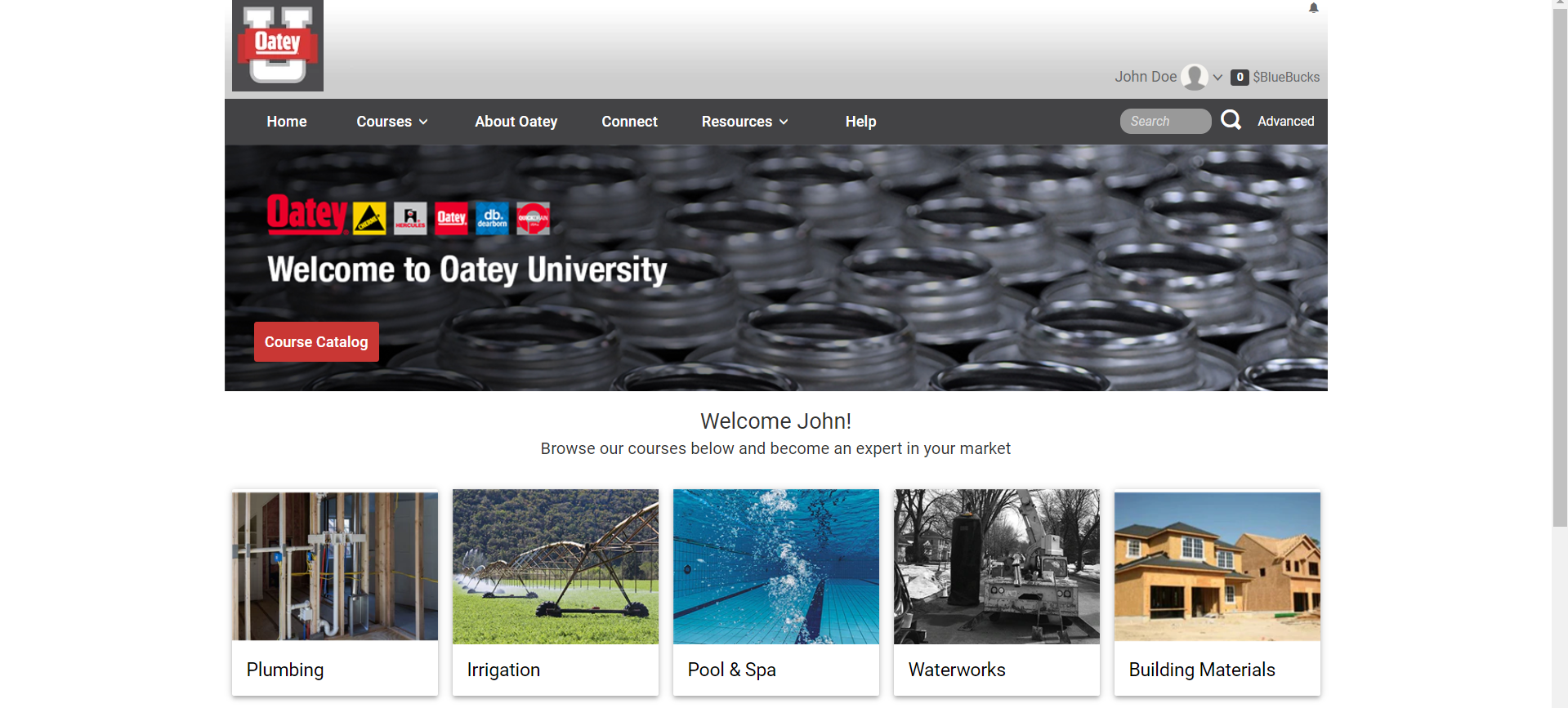1568x708 pixels.
Task: Click the Oatey U logo
Action: (278, 46)
